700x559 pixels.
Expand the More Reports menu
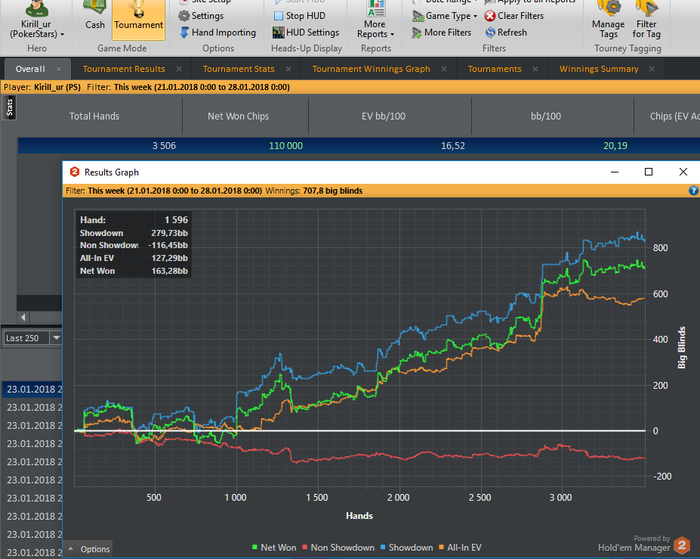point(375,20)
